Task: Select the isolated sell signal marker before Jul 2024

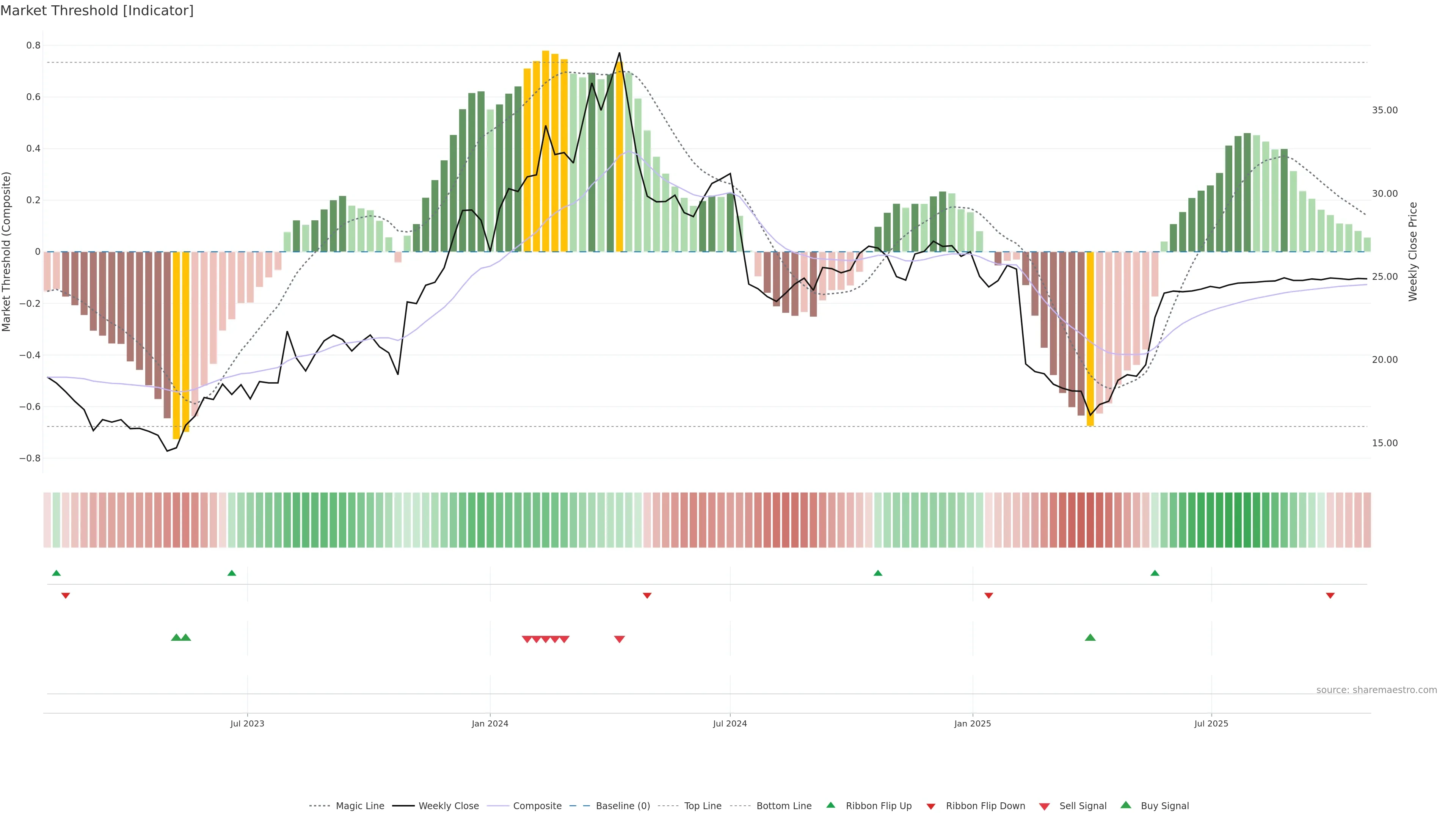Action: tap(620, 639)
